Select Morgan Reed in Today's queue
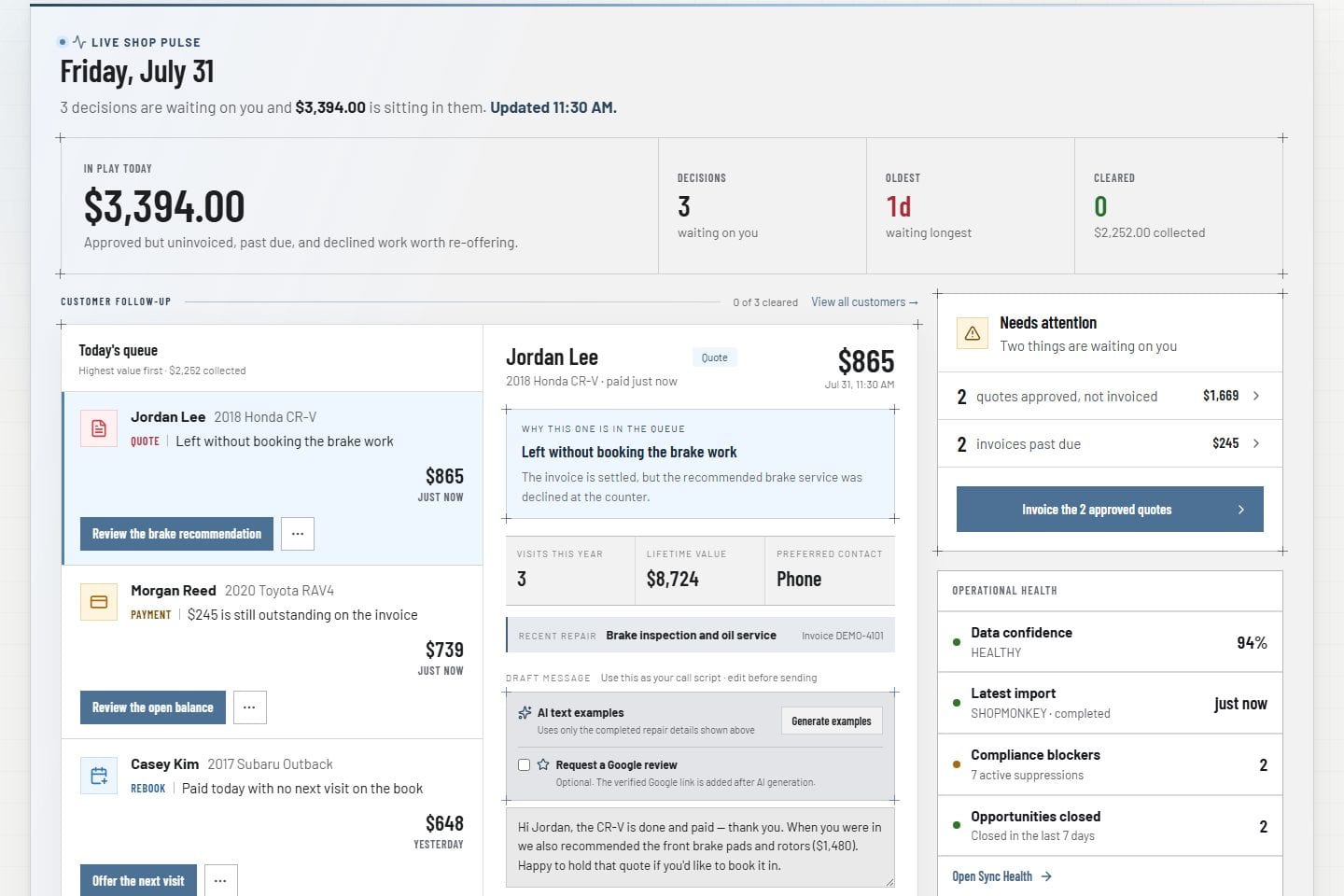Screen dimensions: 1344x896 (x=273, y=651)
